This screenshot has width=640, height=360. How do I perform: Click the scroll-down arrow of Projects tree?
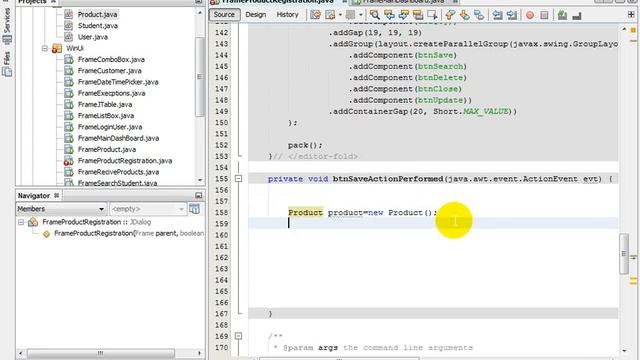click(x=200, y=180)
